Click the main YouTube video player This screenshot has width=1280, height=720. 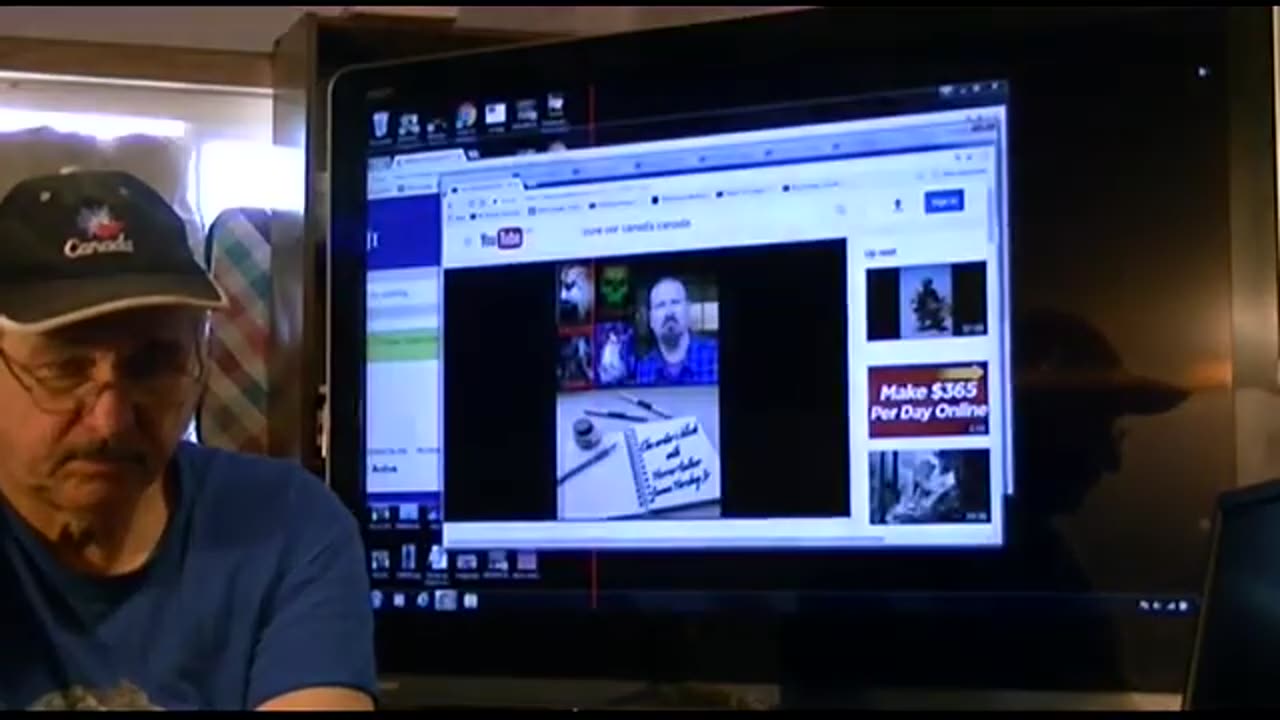point(646,380)
